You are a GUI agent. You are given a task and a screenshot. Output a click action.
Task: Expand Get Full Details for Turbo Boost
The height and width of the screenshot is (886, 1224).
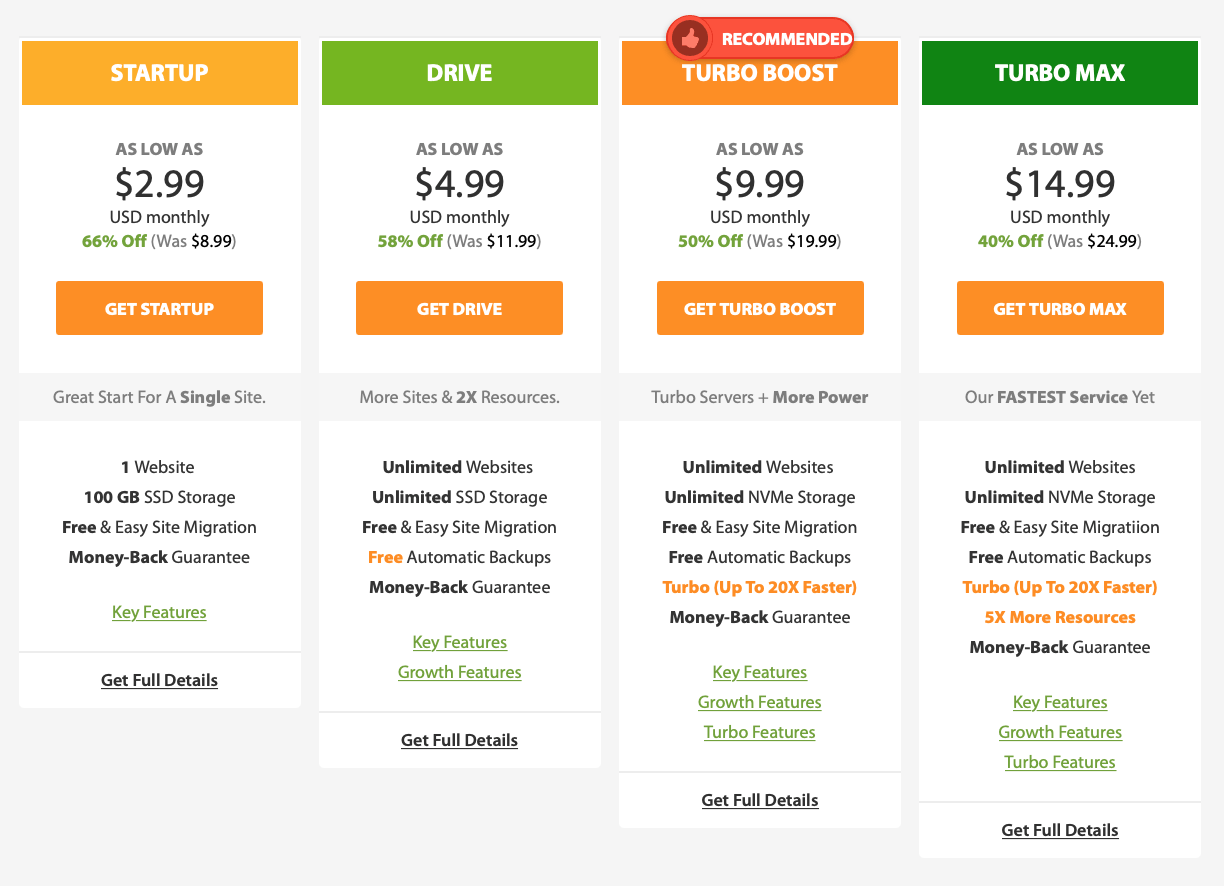760,799
